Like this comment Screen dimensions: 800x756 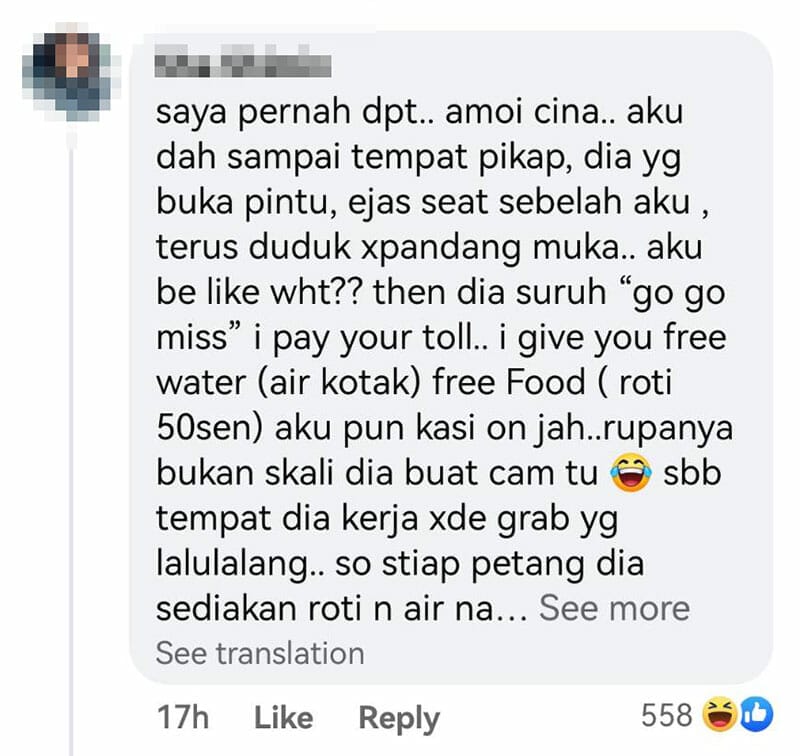pos(283,717)
